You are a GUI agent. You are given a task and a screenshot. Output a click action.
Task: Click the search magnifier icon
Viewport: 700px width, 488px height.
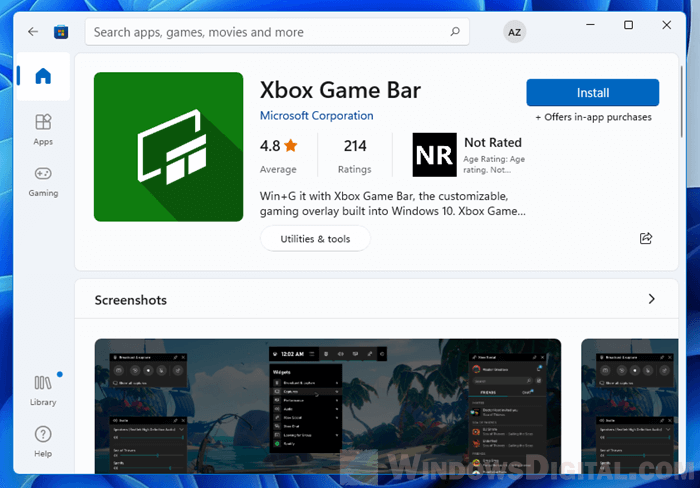click(x=455, y=32)
